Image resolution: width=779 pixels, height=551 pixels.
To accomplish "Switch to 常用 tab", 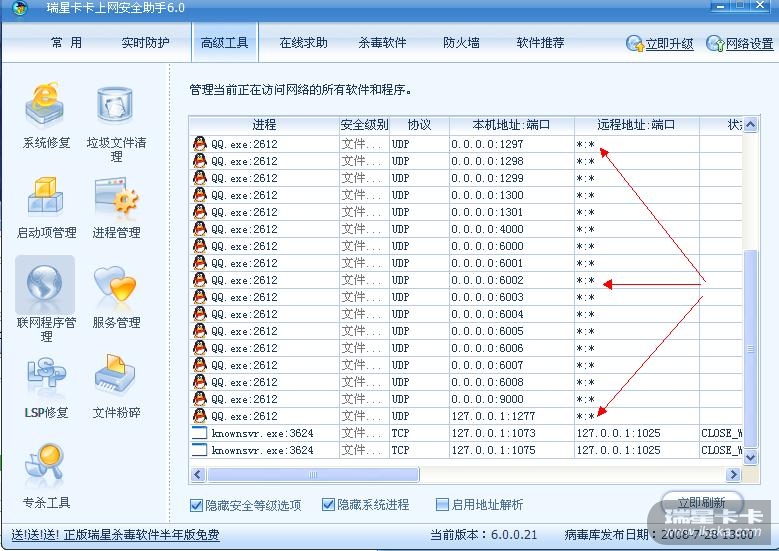I will pos(66,43).
